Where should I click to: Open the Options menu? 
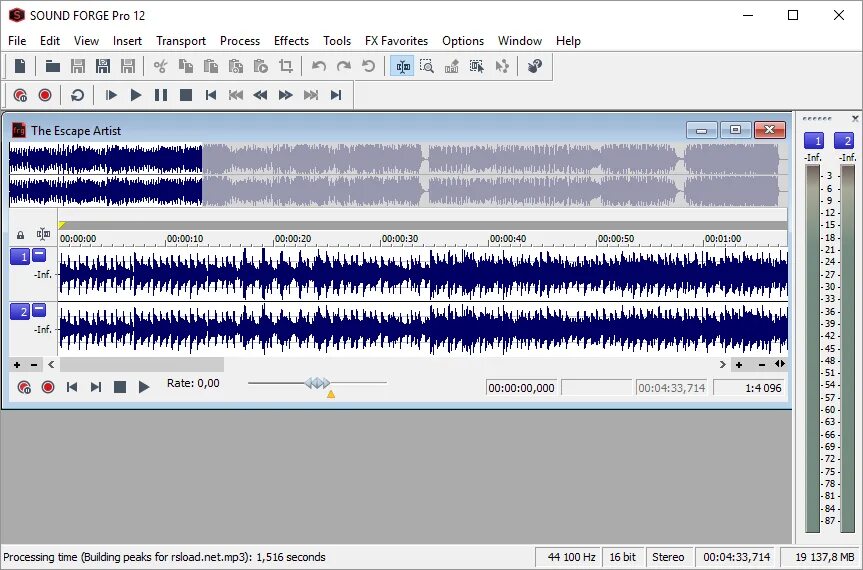point(463,41)
